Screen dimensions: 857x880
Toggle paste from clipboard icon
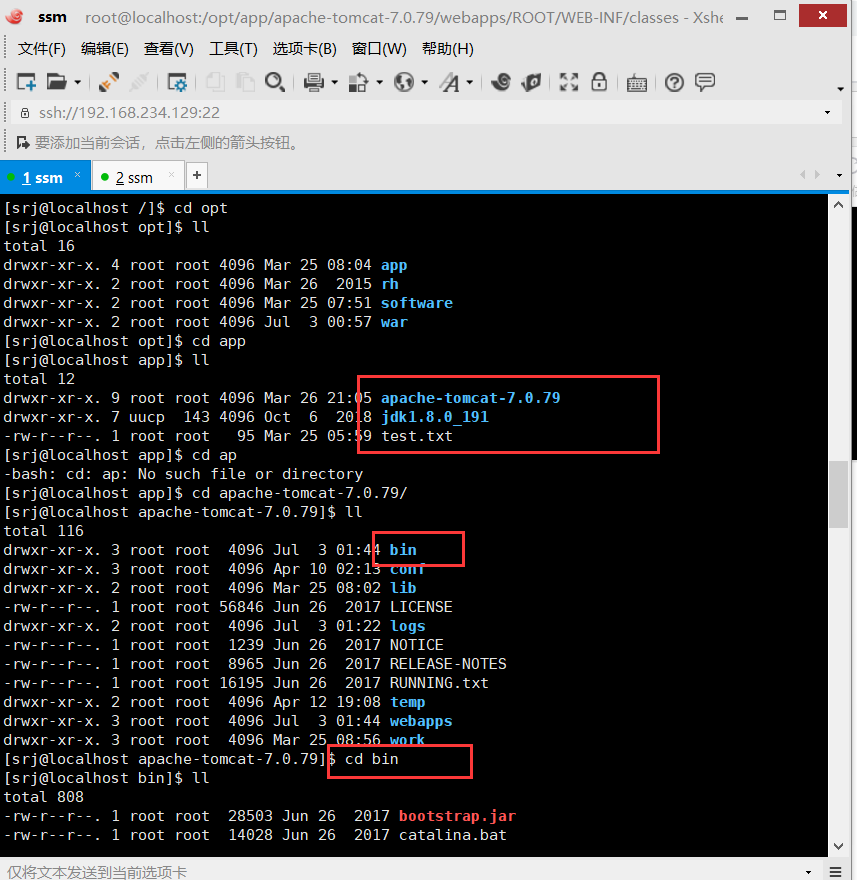[246, 83]
